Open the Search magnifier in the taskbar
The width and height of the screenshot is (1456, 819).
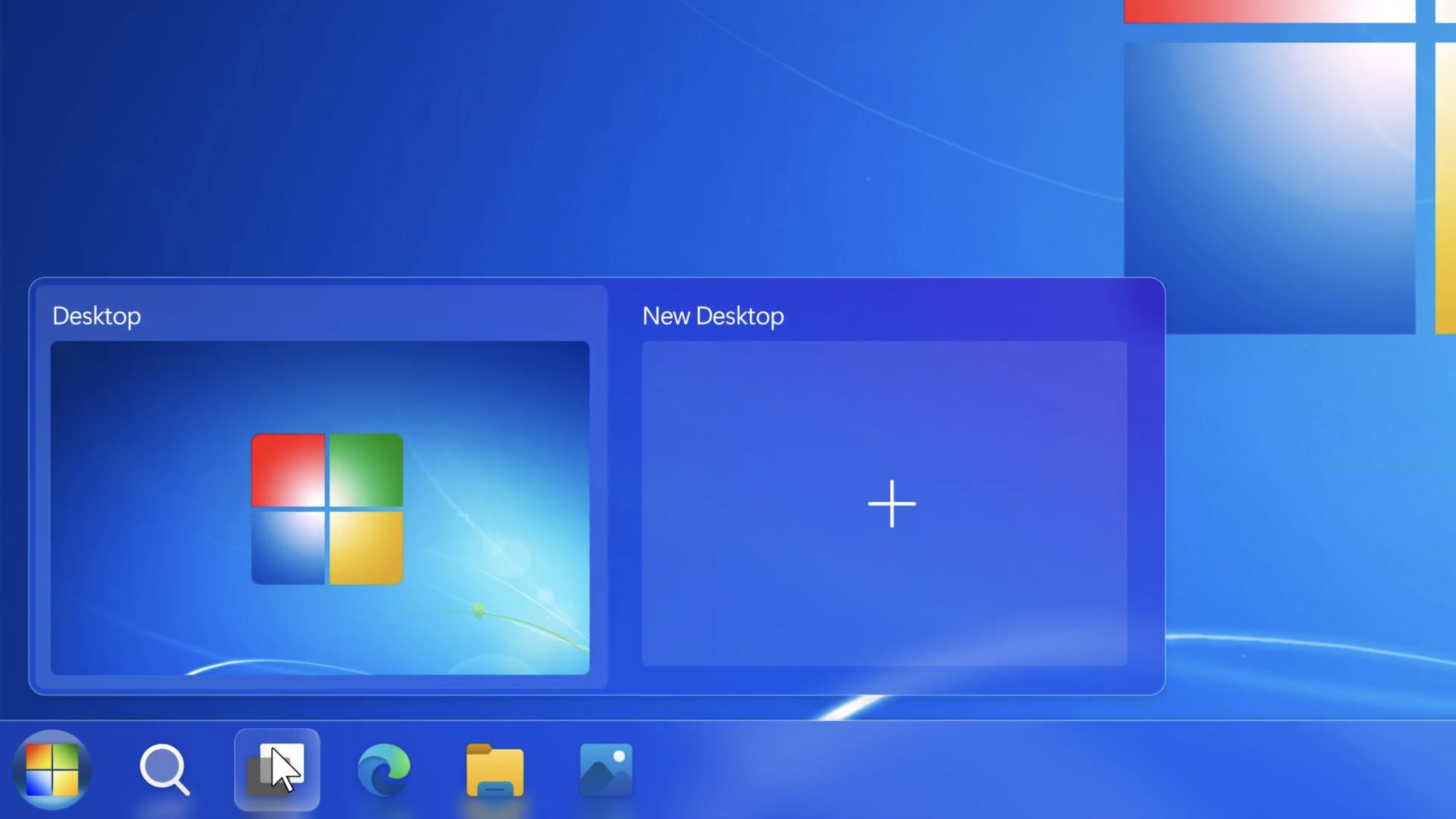click(x=164, y=770)
